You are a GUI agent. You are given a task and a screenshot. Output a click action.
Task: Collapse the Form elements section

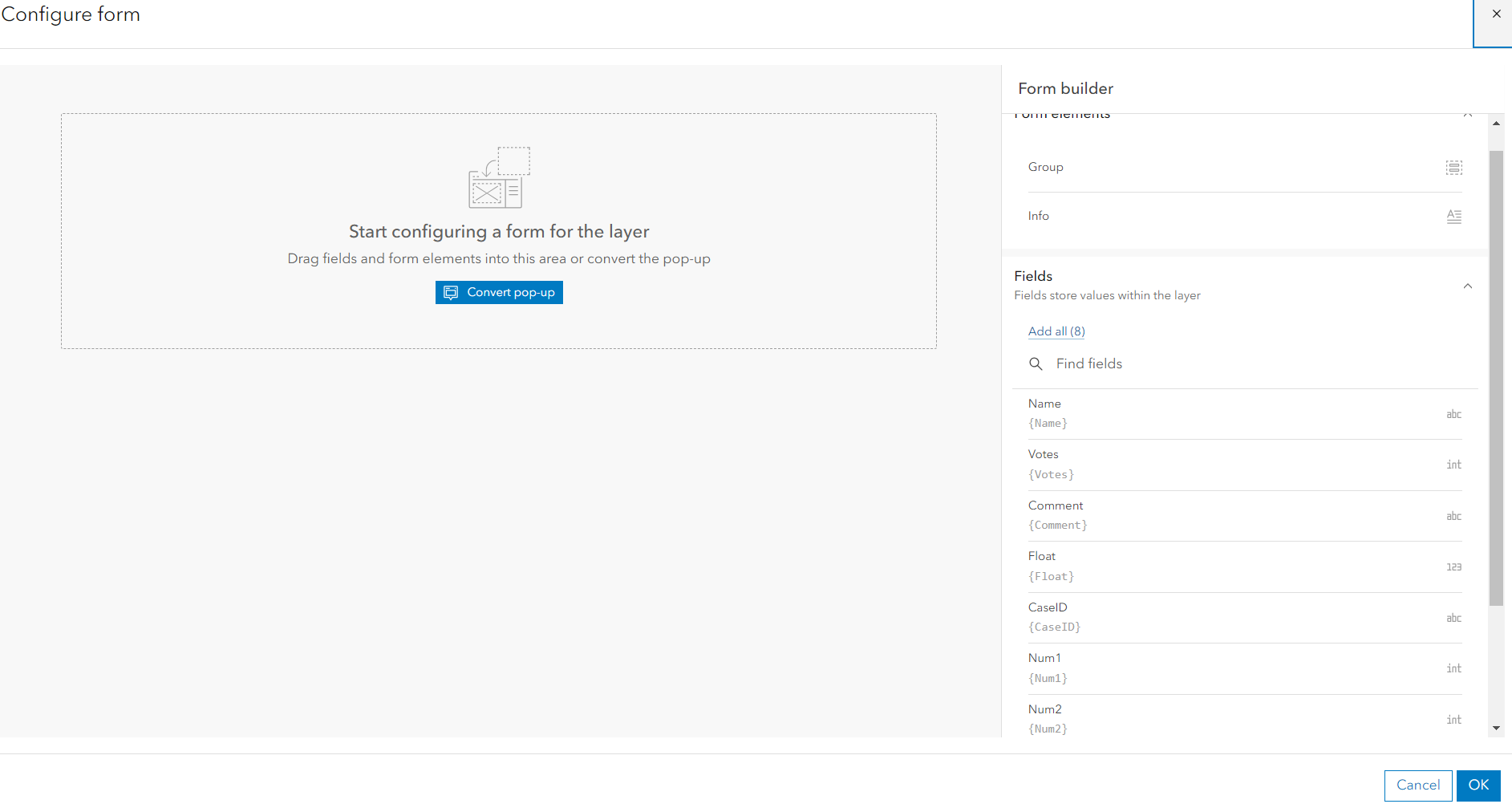coord(1468,115)
